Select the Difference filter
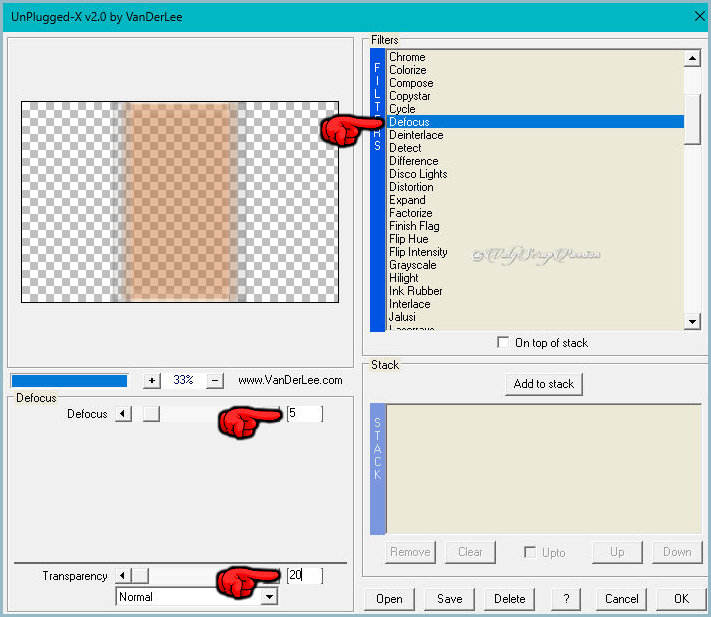This screenshot has width=711, height=617. (x=536, y=161)
